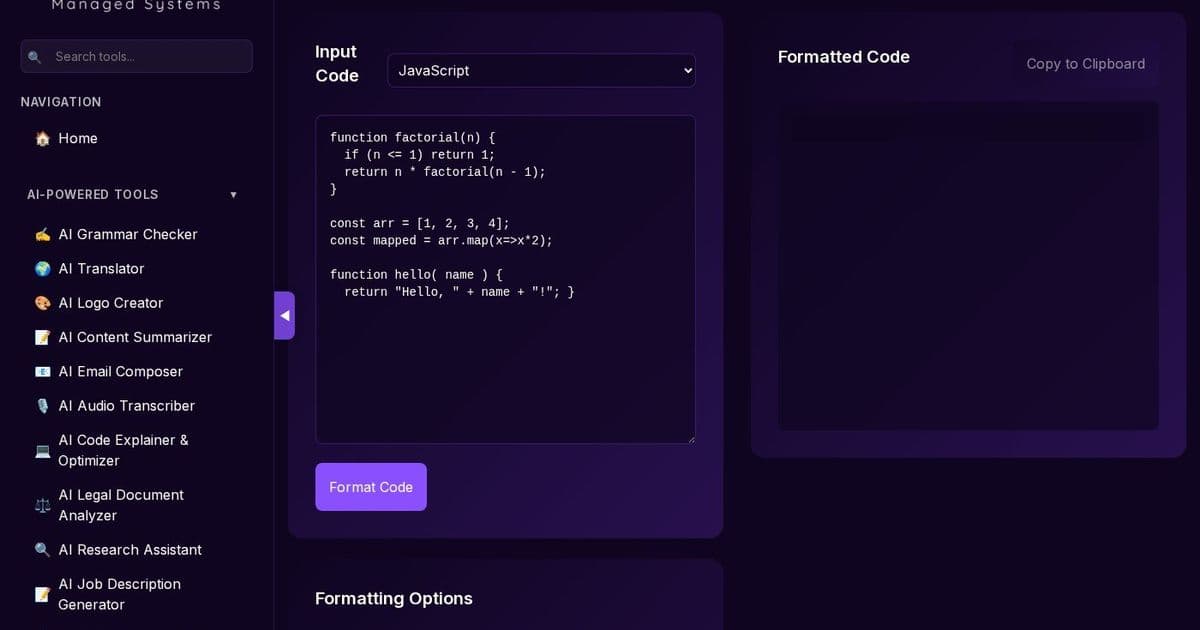Select the AI Email Composer envelope icon
Viewport: 1200px width, 630px height.
click(42, 371)
